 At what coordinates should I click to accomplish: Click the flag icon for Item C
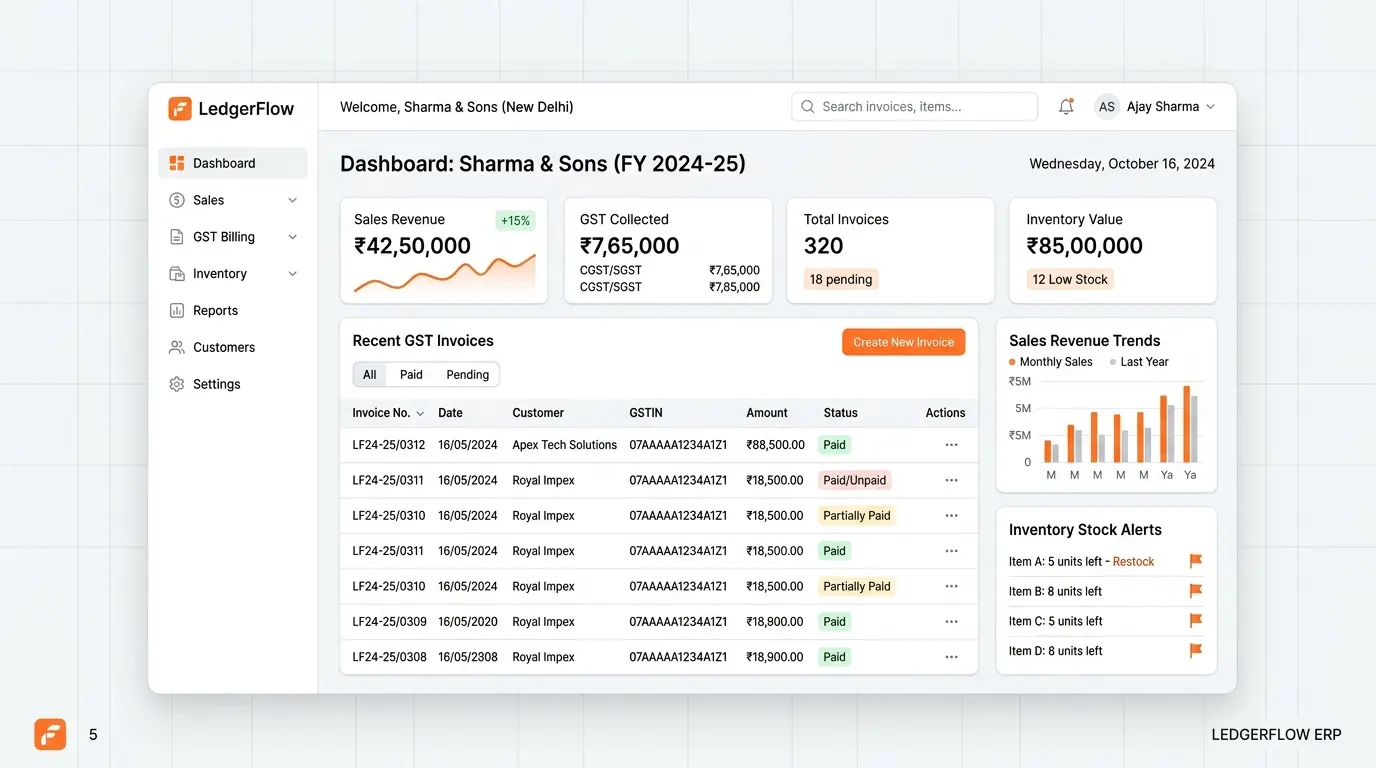[1195, 621]
